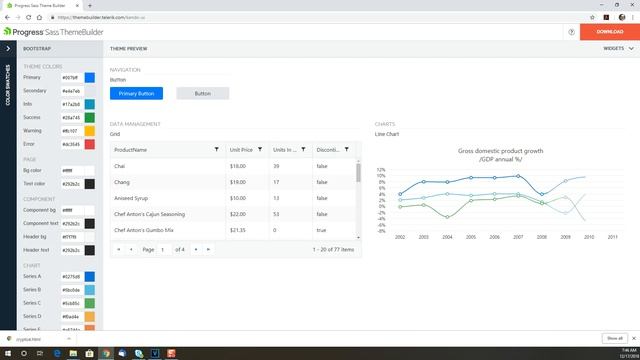The image size is (640, 360).
Task: Open Task View on taskbar
Action: pos(40,353)
